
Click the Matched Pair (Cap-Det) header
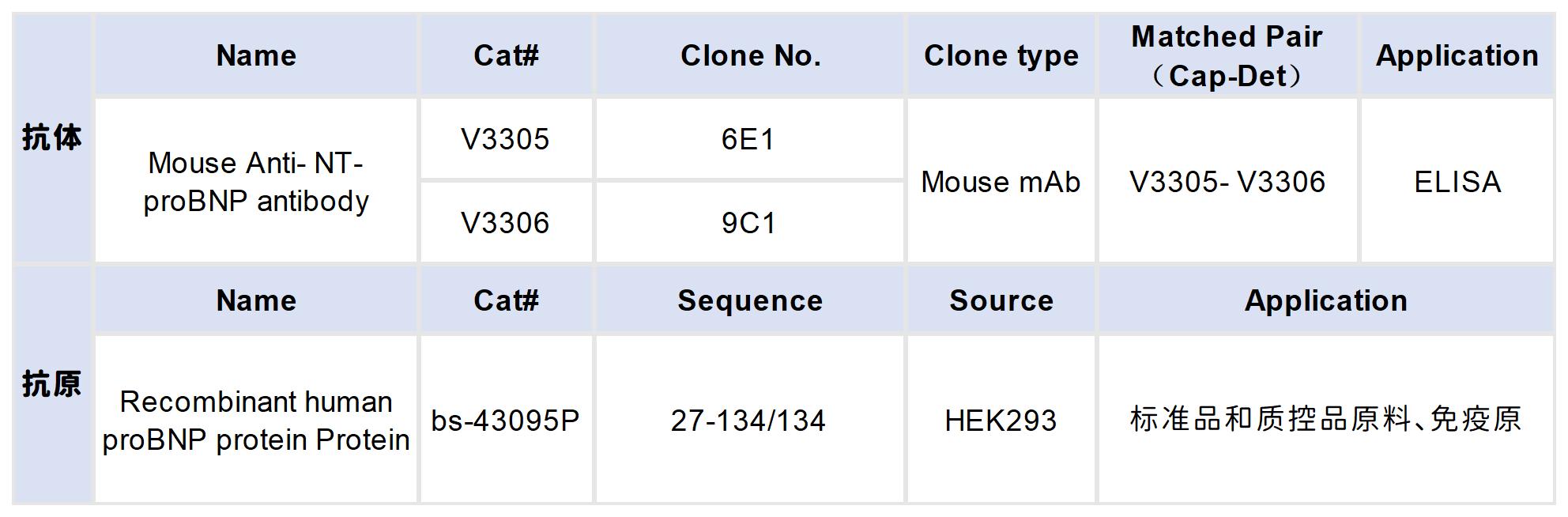click(x=1227, y=55)
